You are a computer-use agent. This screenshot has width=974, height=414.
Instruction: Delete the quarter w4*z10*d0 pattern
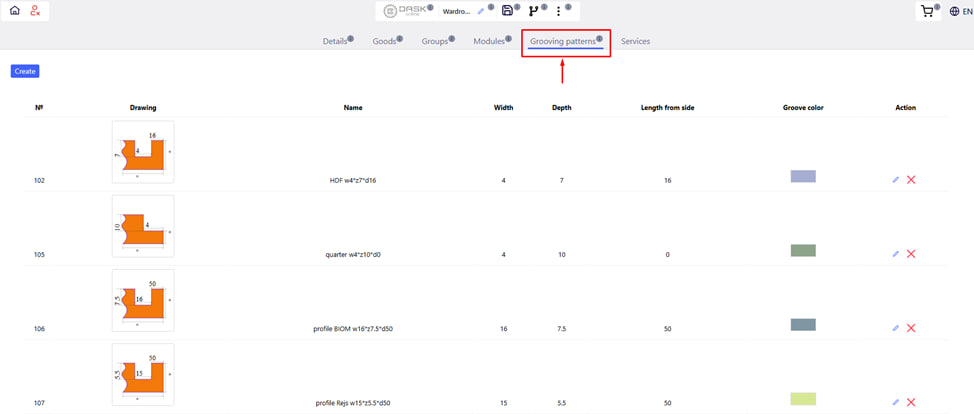tap(911, 254)
